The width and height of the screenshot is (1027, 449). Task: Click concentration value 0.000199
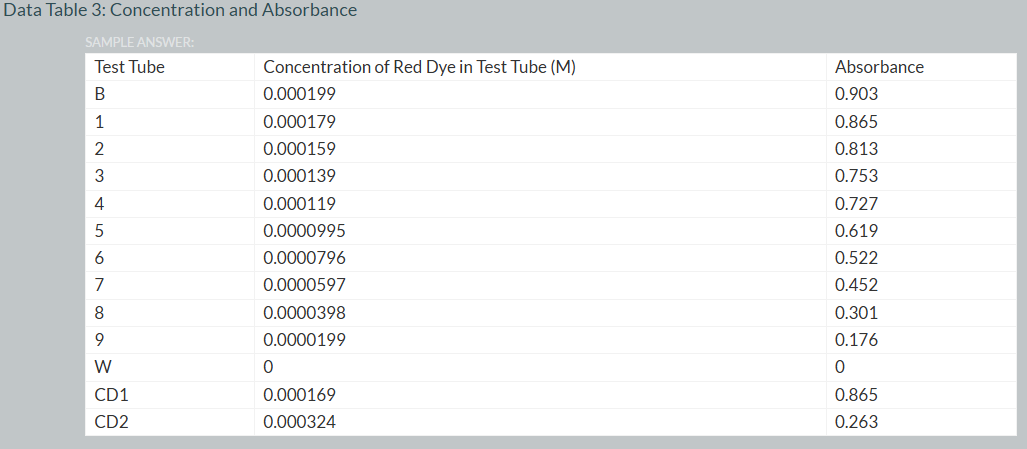pos(299,95)
